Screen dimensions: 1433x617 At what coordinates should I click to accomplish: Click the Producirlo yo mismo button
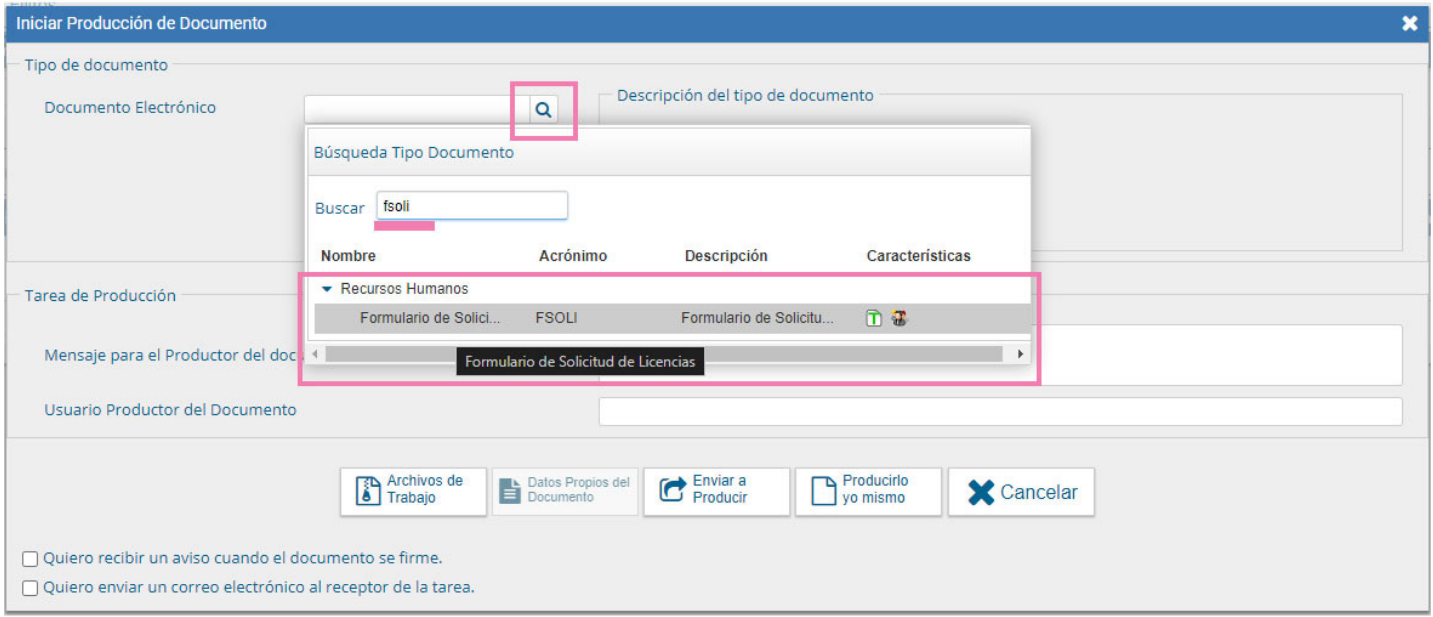point(868,491)
